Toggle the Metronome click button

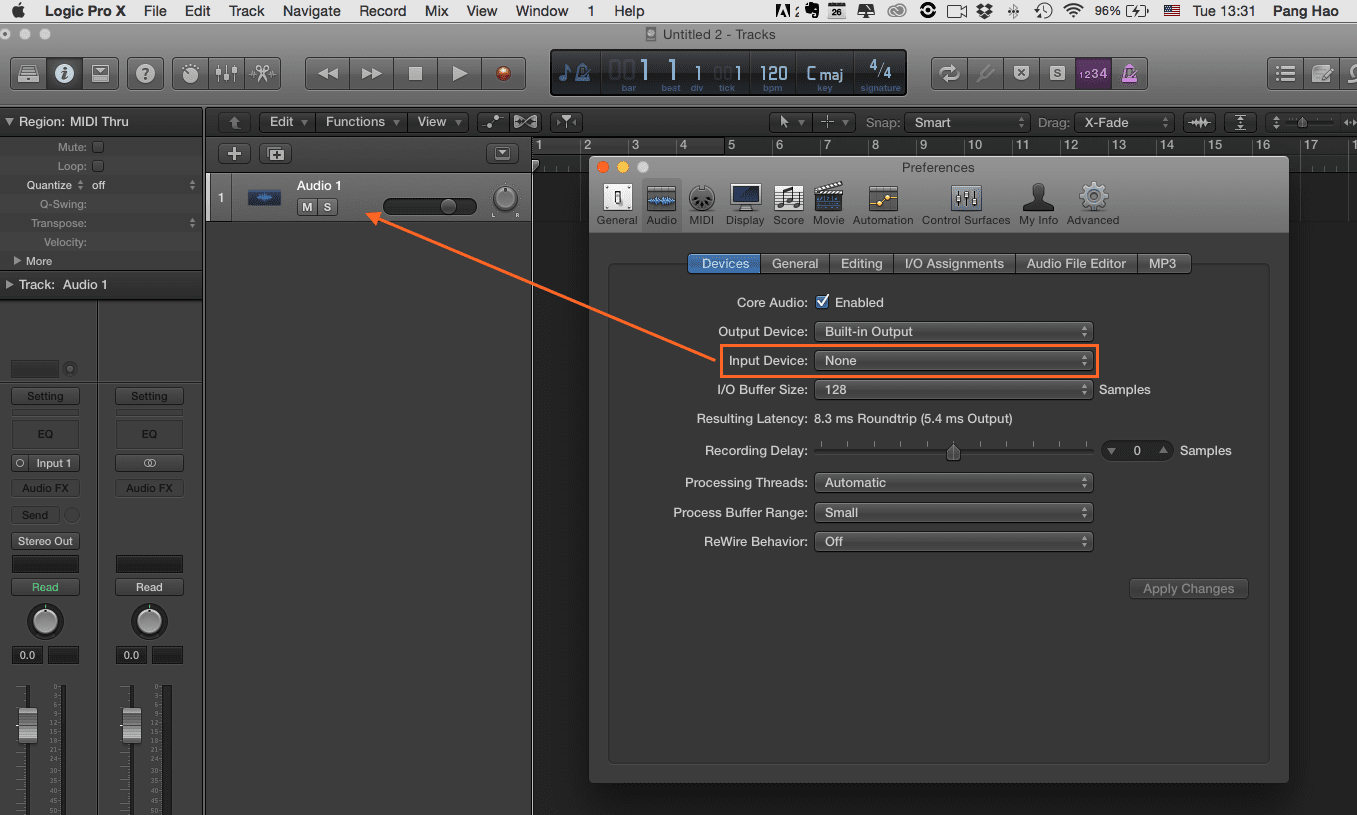point(1129,73)
